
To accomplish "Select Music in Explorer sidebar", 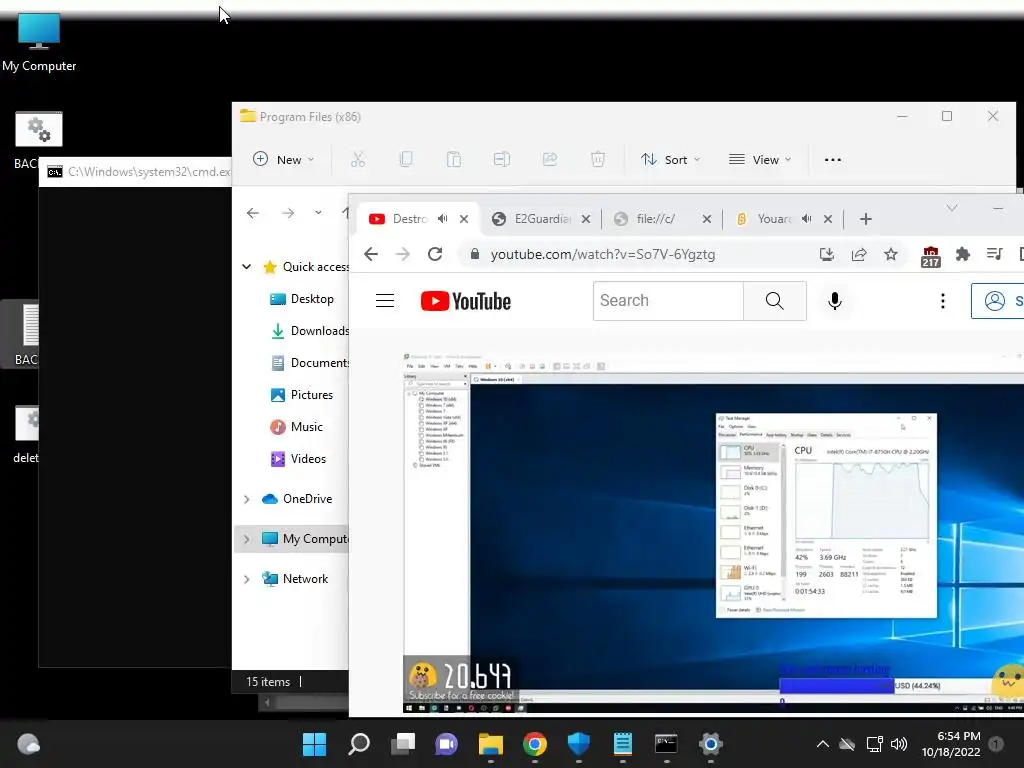I will pos(296,426).
